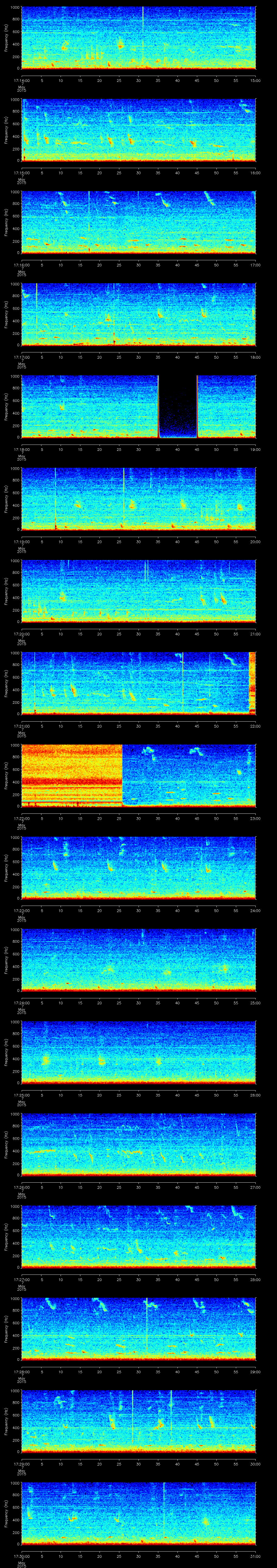Click the 31:00 end time label
Viewport: 277px width, 1568px height.
pos(256,1556)
